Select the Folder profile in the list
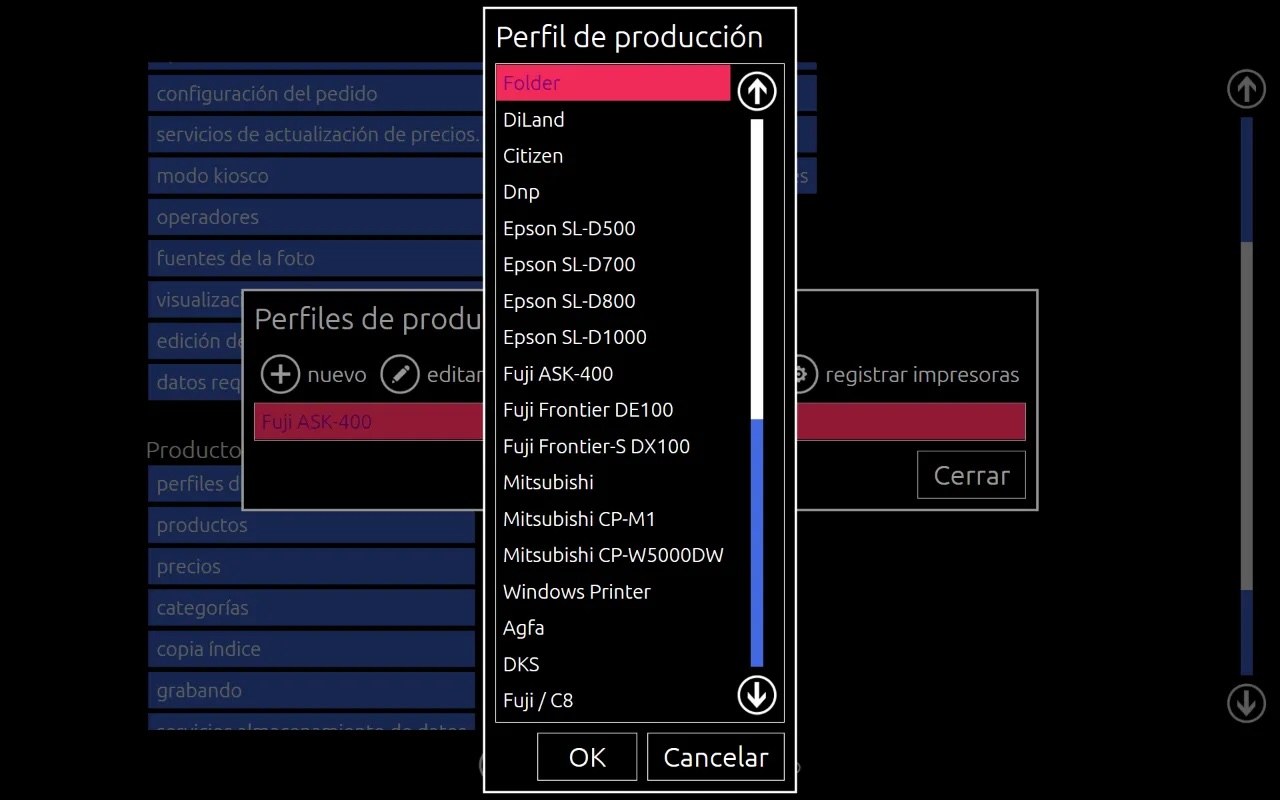The height and width of the screenshot is (800, 1280). [x=613, y=83]
